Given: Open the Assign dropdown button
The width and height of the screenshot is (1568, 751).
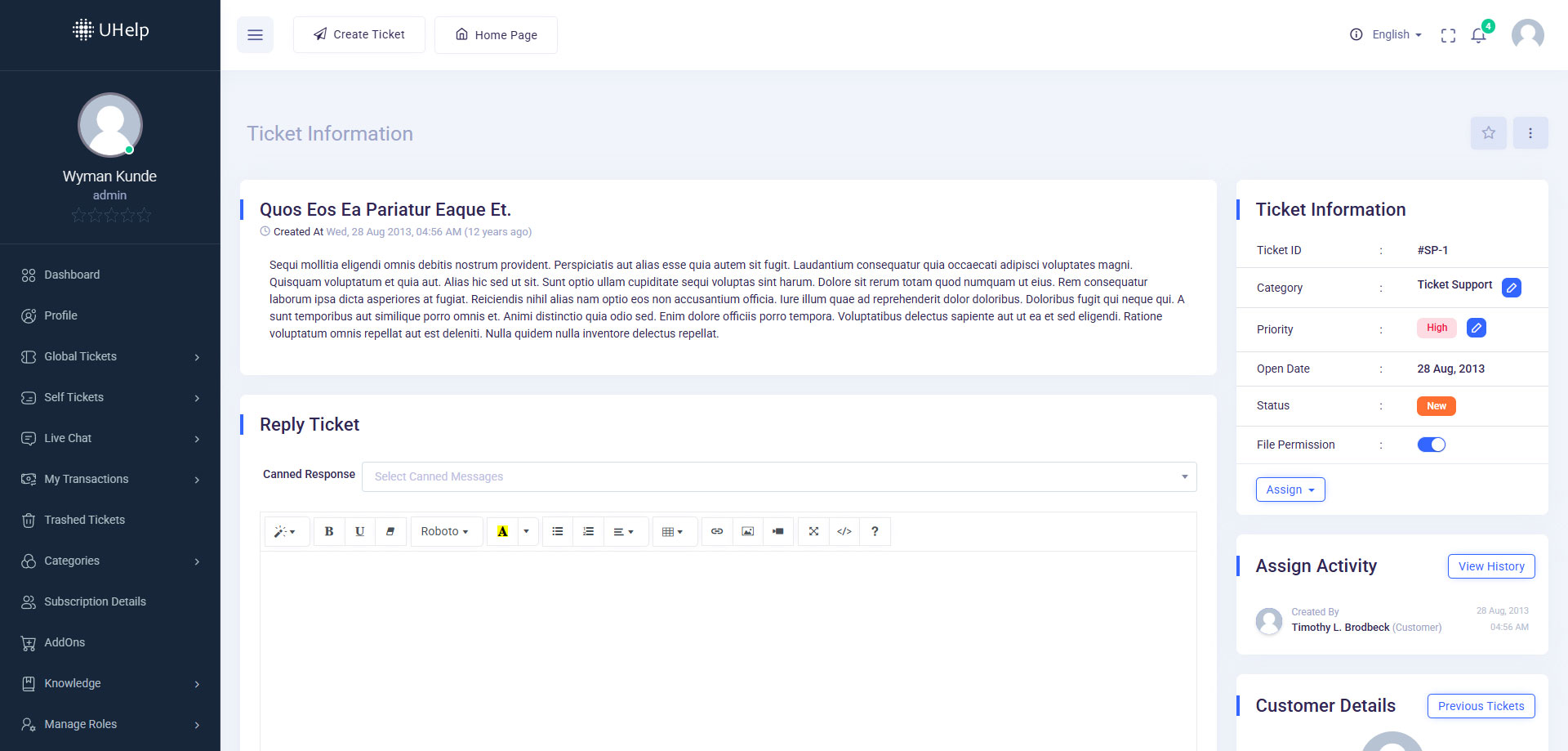Looking at the screenshot, I should (x=1290, y=489).
